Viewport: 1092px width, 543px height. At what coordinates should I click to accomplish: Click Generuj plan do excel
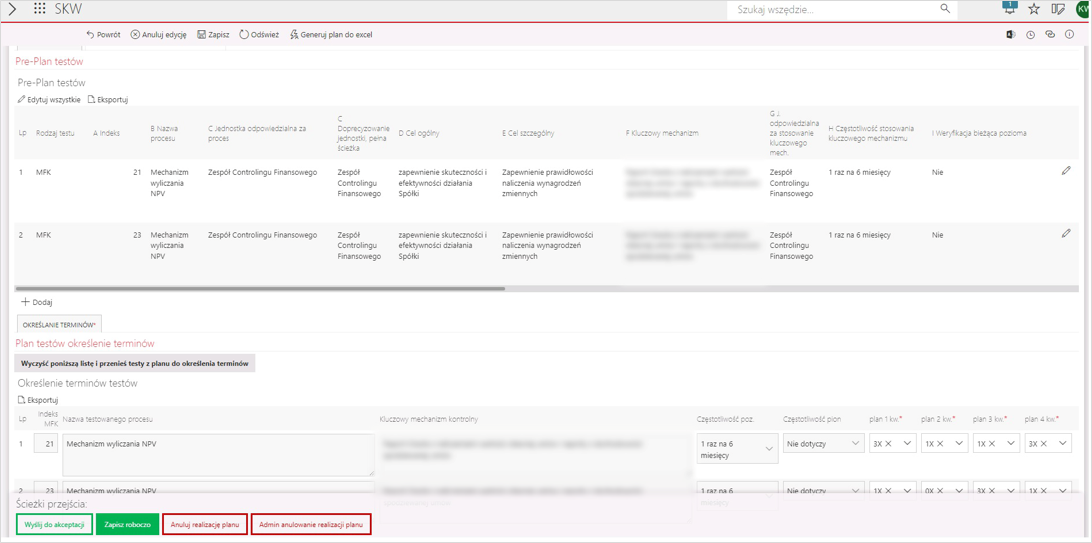coord(331,34)
